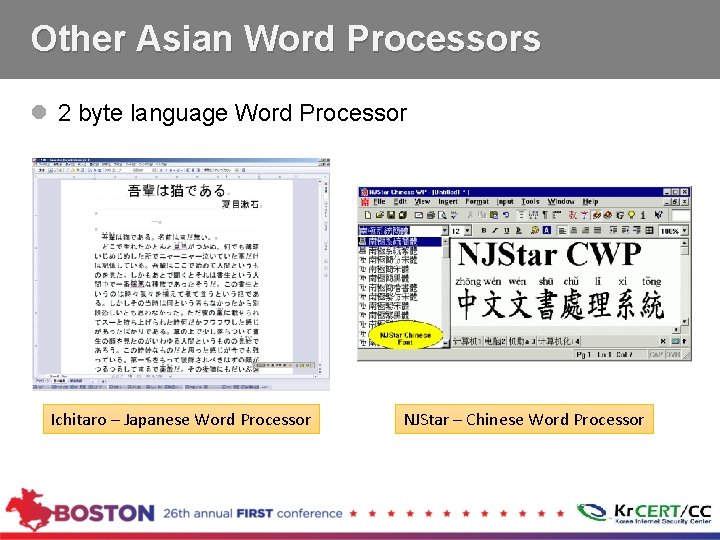Click the KrCERT/CC logo
Screen dimensions: 720x540
pyautogui.click(x=645, y=513)
